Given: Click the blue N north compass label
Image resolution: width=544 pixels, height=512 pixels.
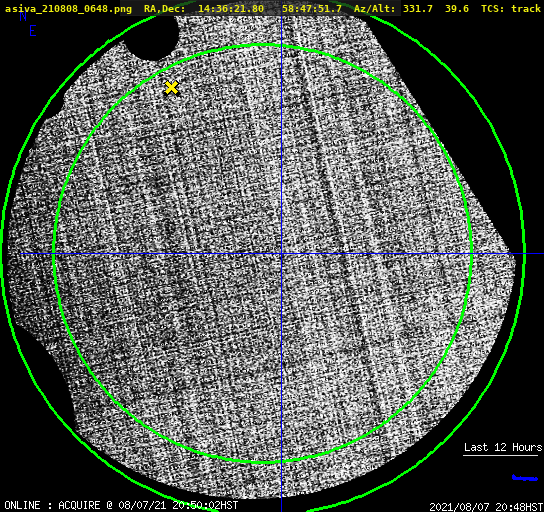Looking at the screenshot, I should 23,16.
